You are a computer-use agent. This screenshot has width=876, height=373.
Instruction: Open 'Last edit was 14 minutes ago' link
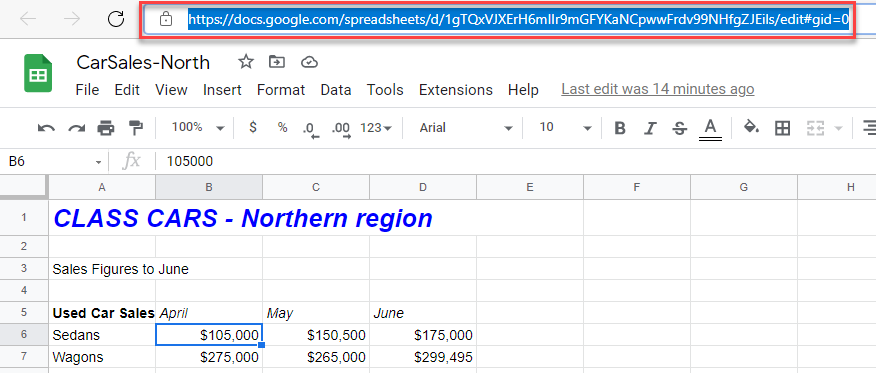click(658, 89)
